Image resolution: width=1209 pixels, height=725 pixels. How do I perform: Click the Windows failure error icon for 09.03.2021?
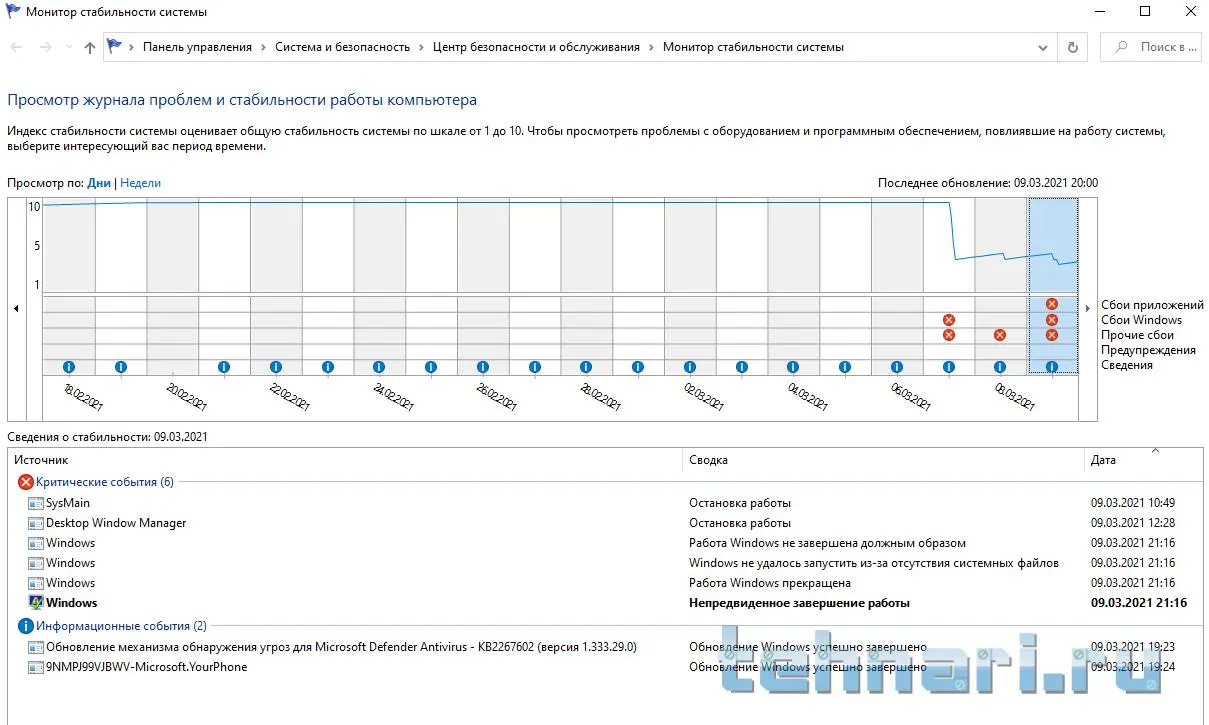(1051, 320)
